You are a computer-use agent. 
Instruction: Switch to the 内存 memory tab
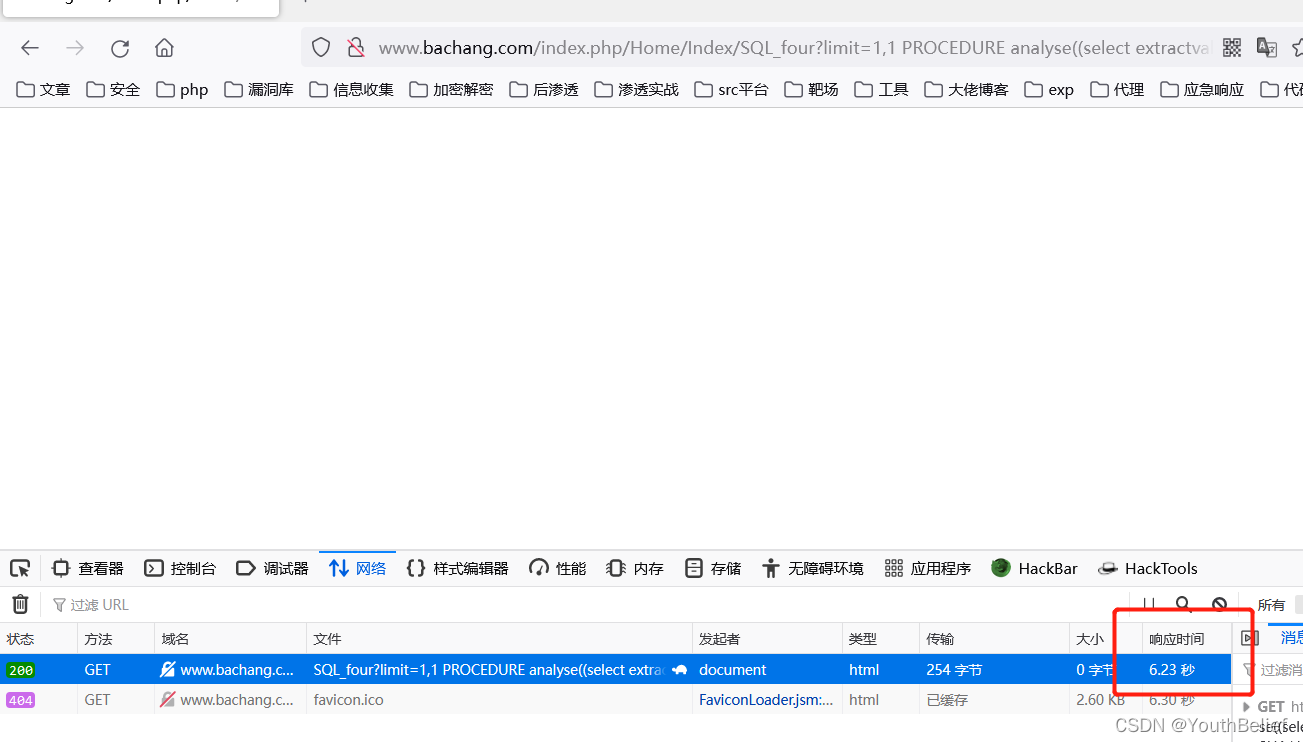[635, 568]
